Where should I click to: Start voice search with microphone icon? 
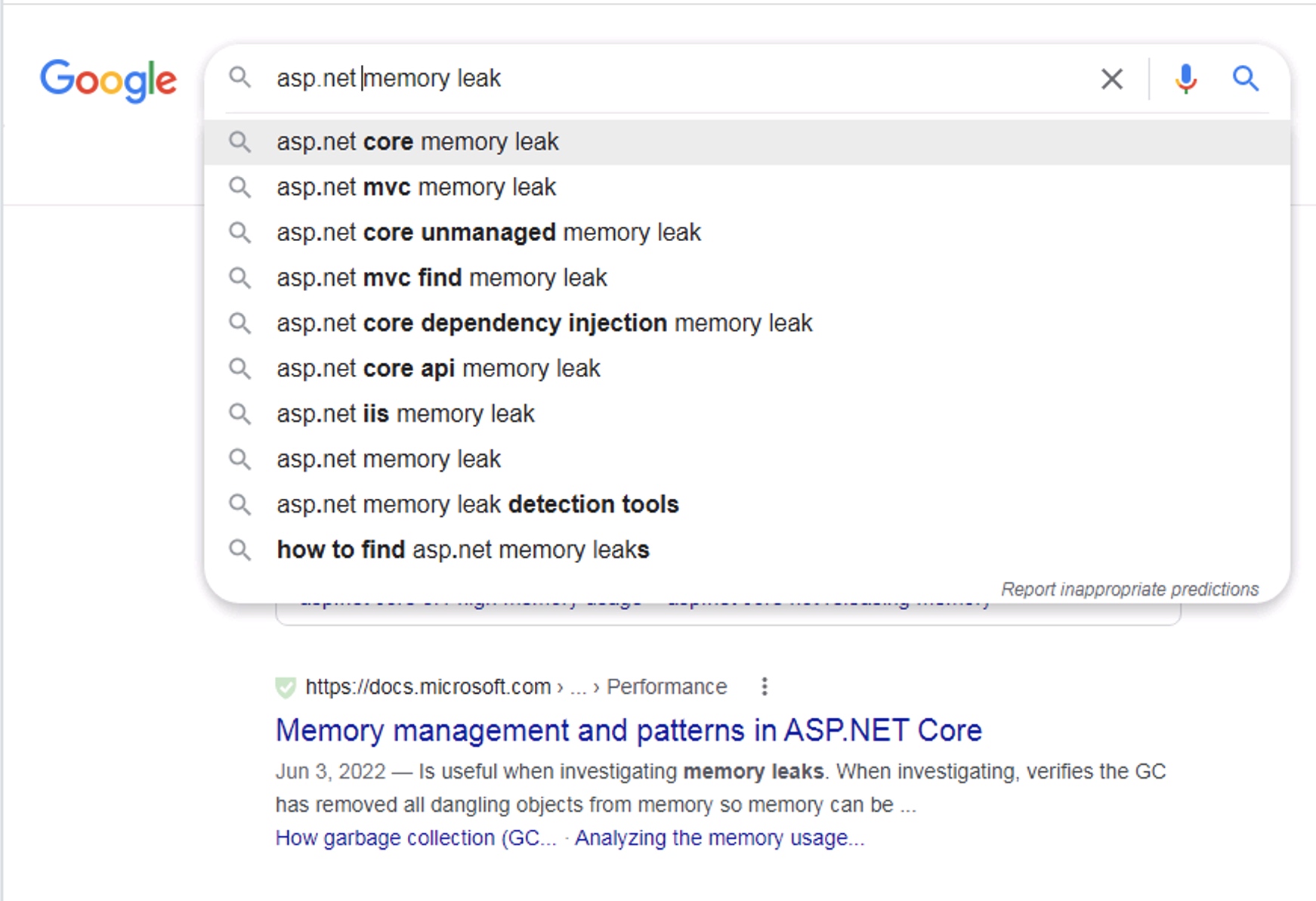point(1185,79)
